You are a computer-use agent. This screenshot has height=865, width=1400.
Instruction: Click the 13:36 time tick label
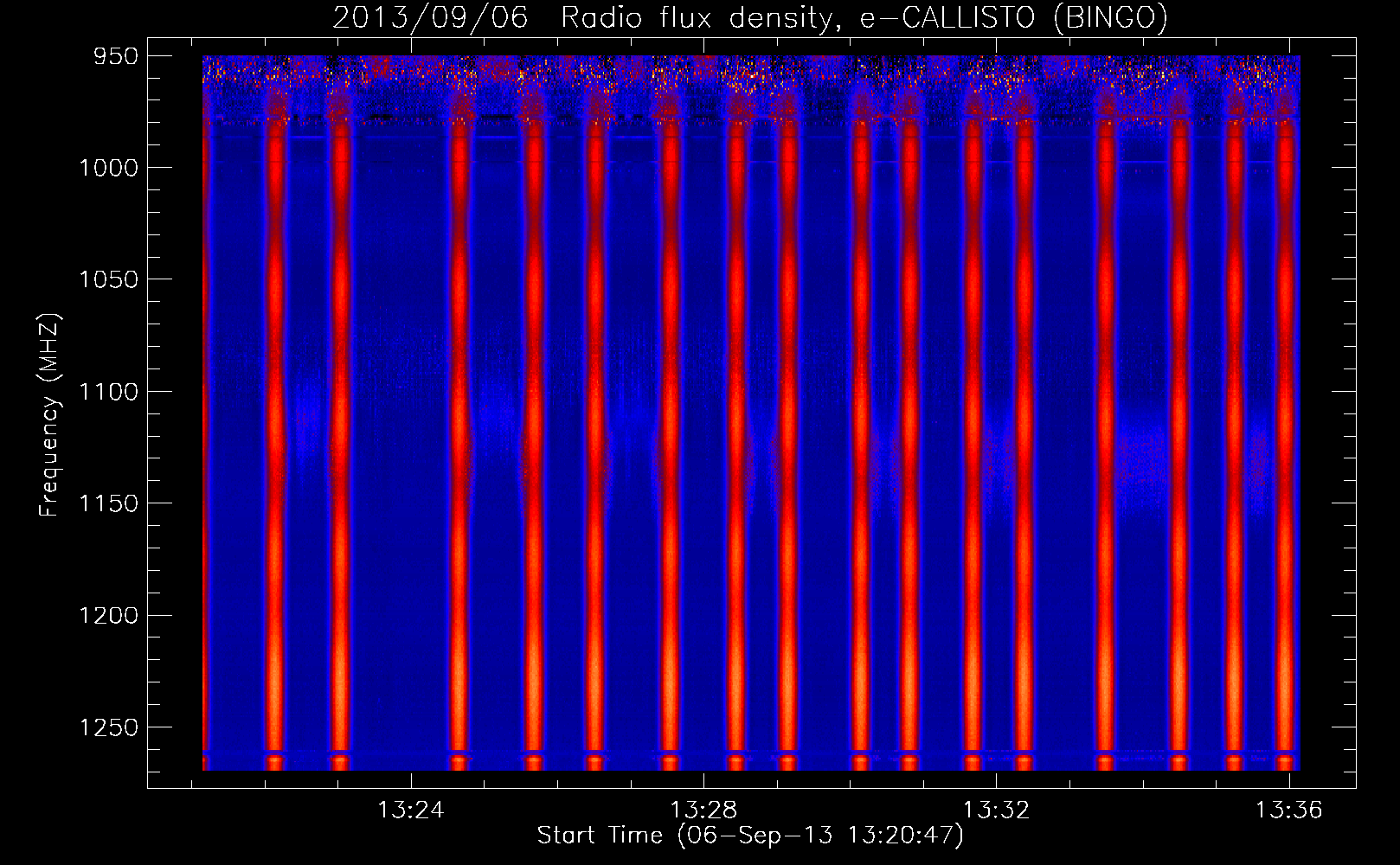pos(1289,810)
